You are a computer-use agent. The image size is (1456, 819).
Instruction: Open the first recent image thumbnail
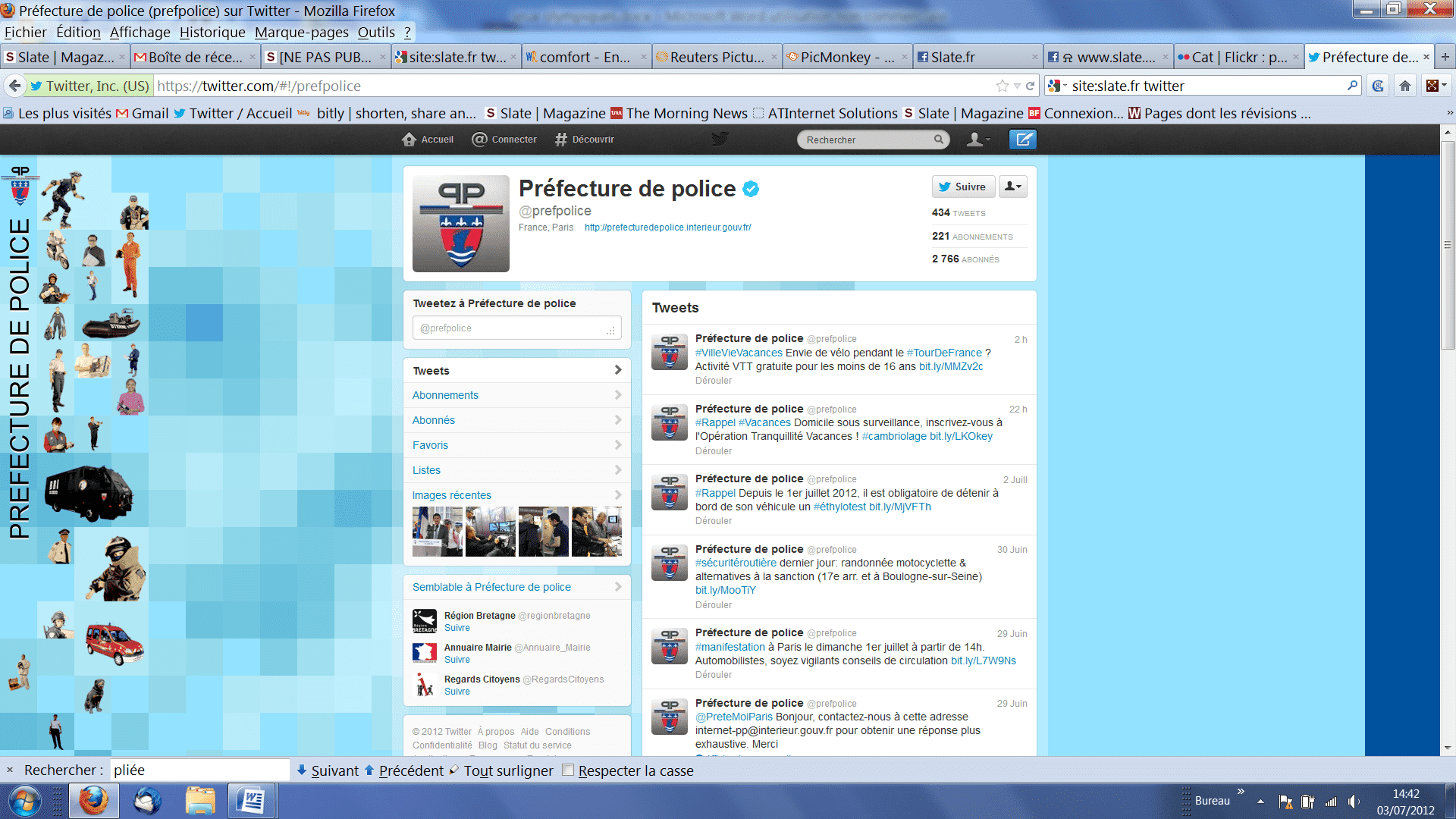pos(438,532)
